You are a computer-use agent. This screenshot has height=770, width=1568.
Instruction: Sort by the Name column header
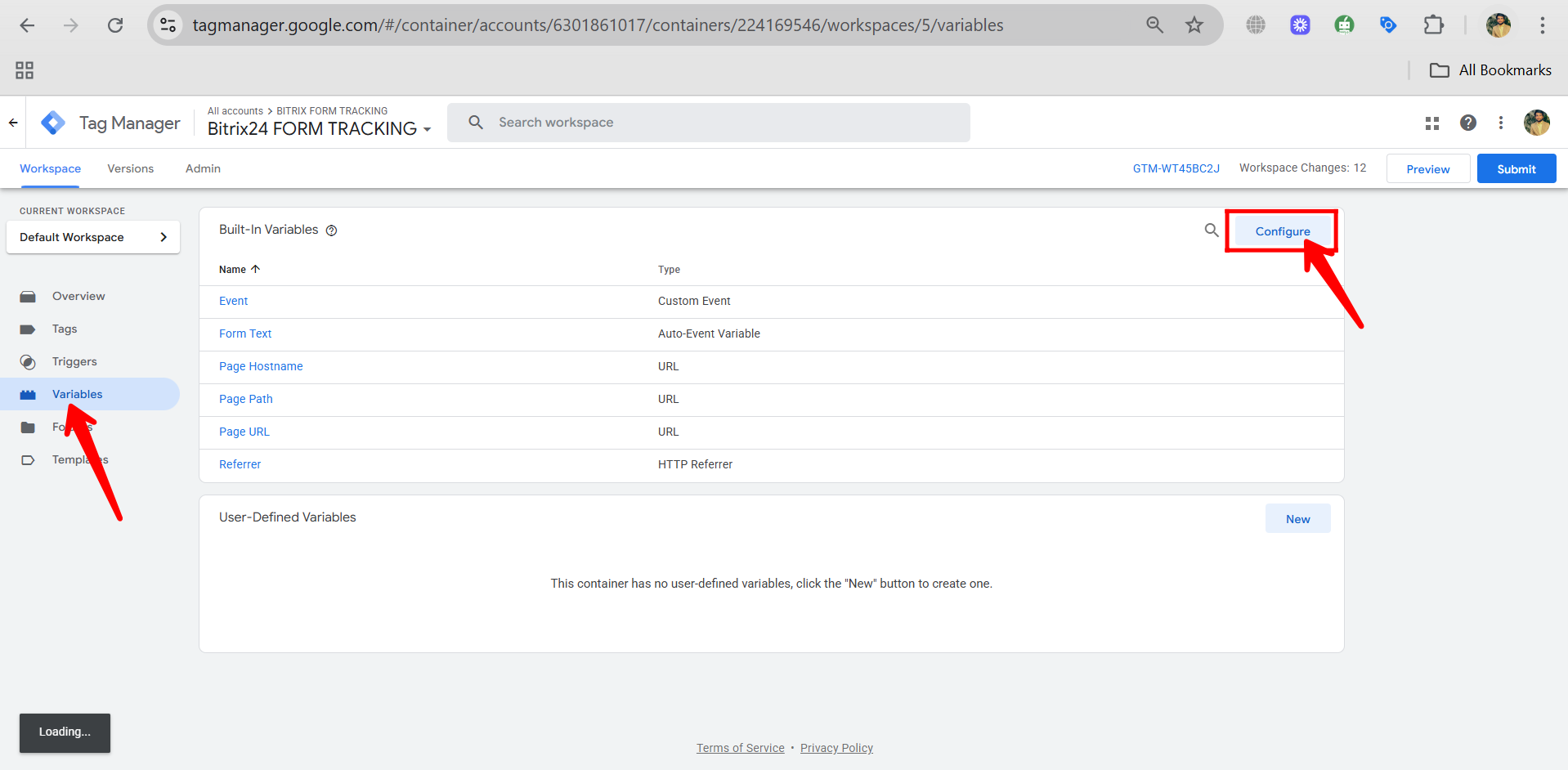[x=240, y=269]
